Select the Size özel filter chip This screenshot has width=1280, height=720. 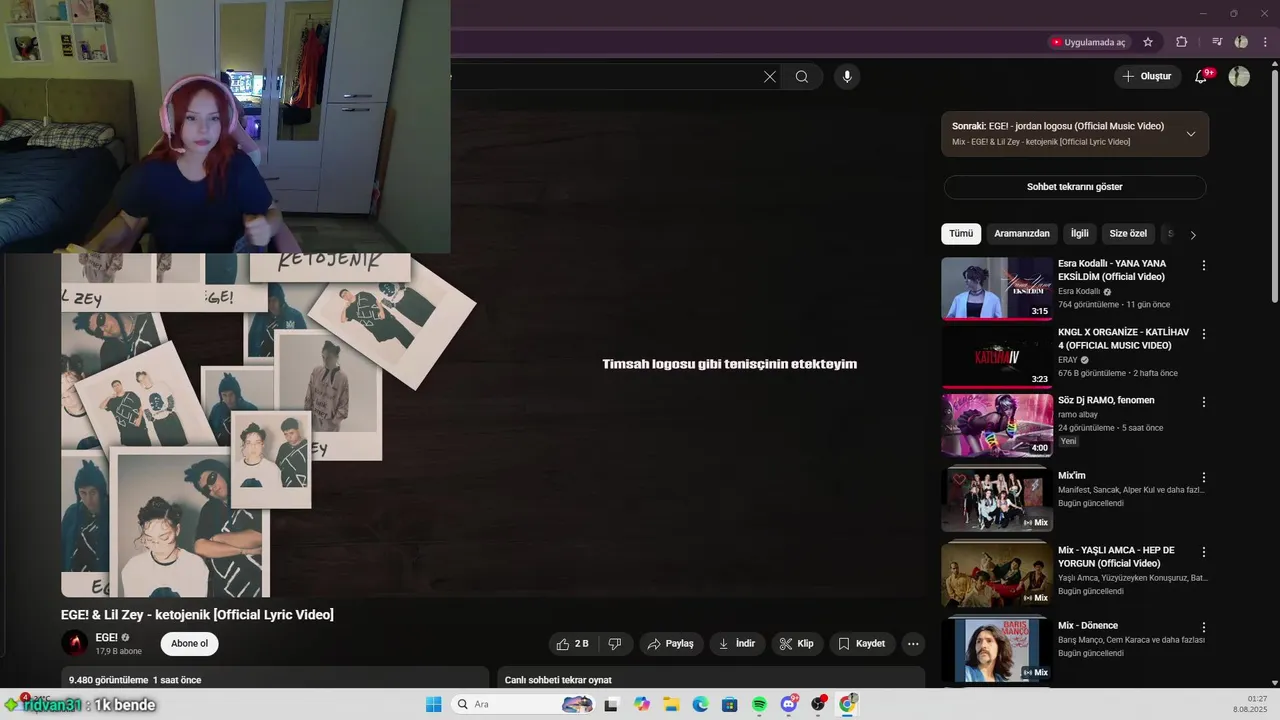1128,234
